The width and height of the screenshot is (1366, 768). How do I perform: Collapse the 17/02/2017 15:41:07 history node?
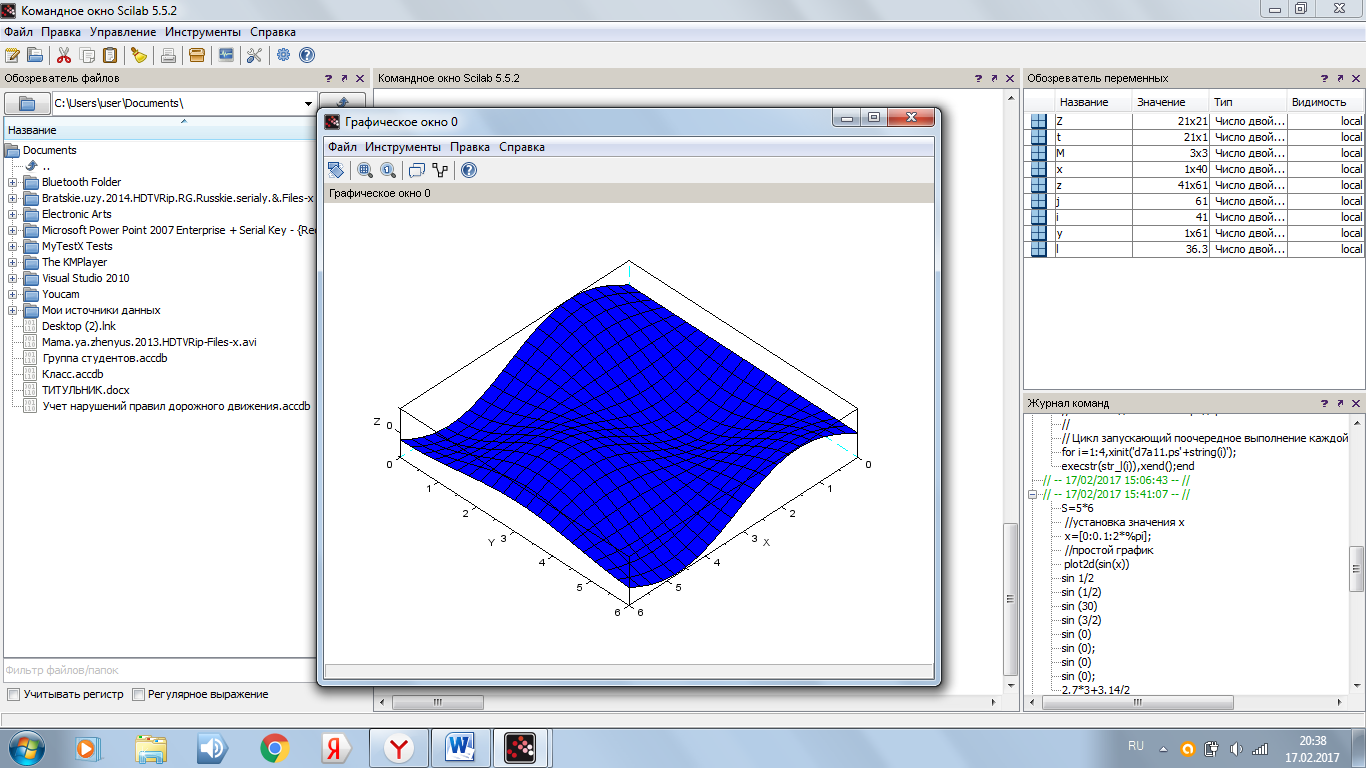(x=1034, y=494)
